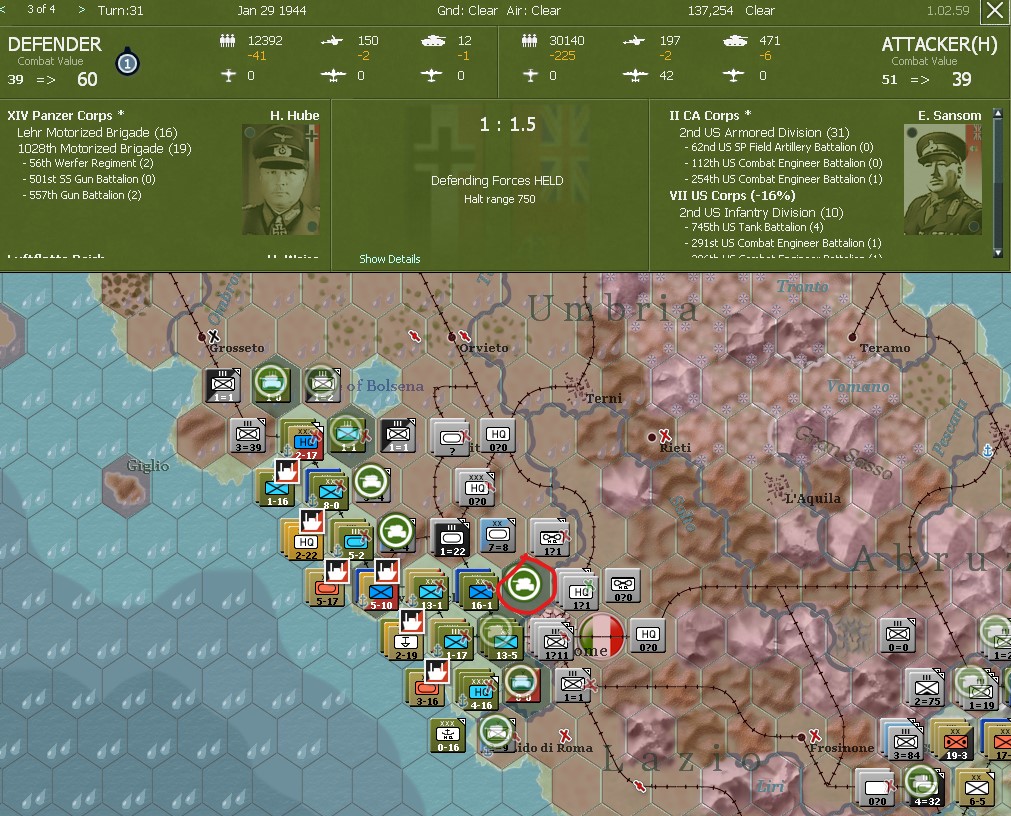
Task: Click Show Details link
Action: [x=389, y=258]
